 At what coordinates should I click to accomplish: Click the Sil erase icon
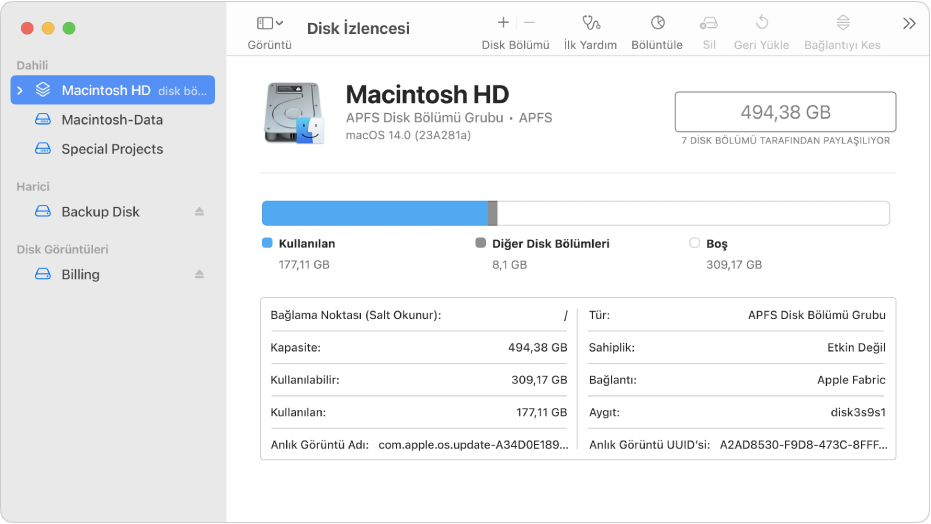coord(709,23)
